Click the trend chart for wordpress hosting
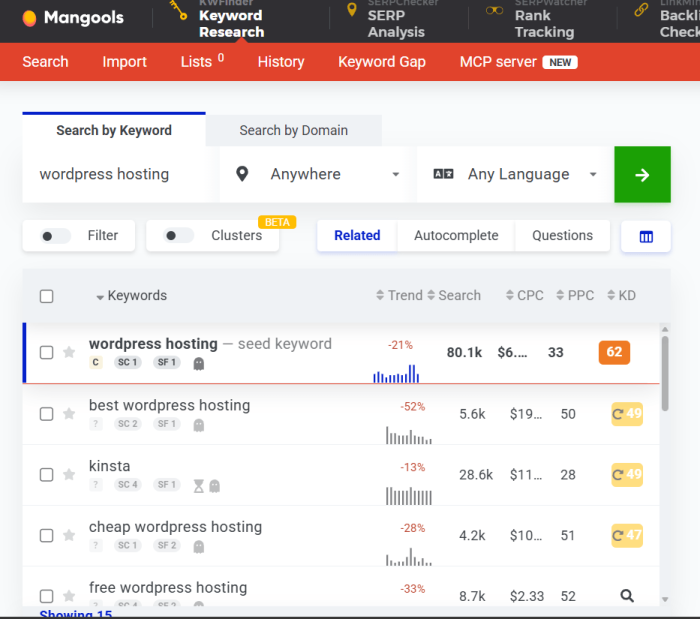 click(396, 374)
